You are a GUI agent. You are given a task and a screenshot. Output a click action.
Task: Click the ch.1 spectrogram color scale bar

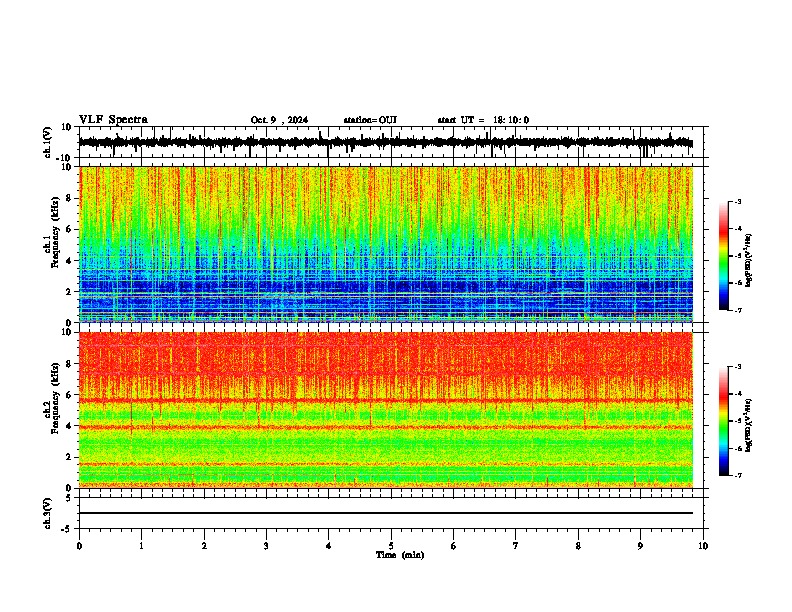[x=723, y=256]
